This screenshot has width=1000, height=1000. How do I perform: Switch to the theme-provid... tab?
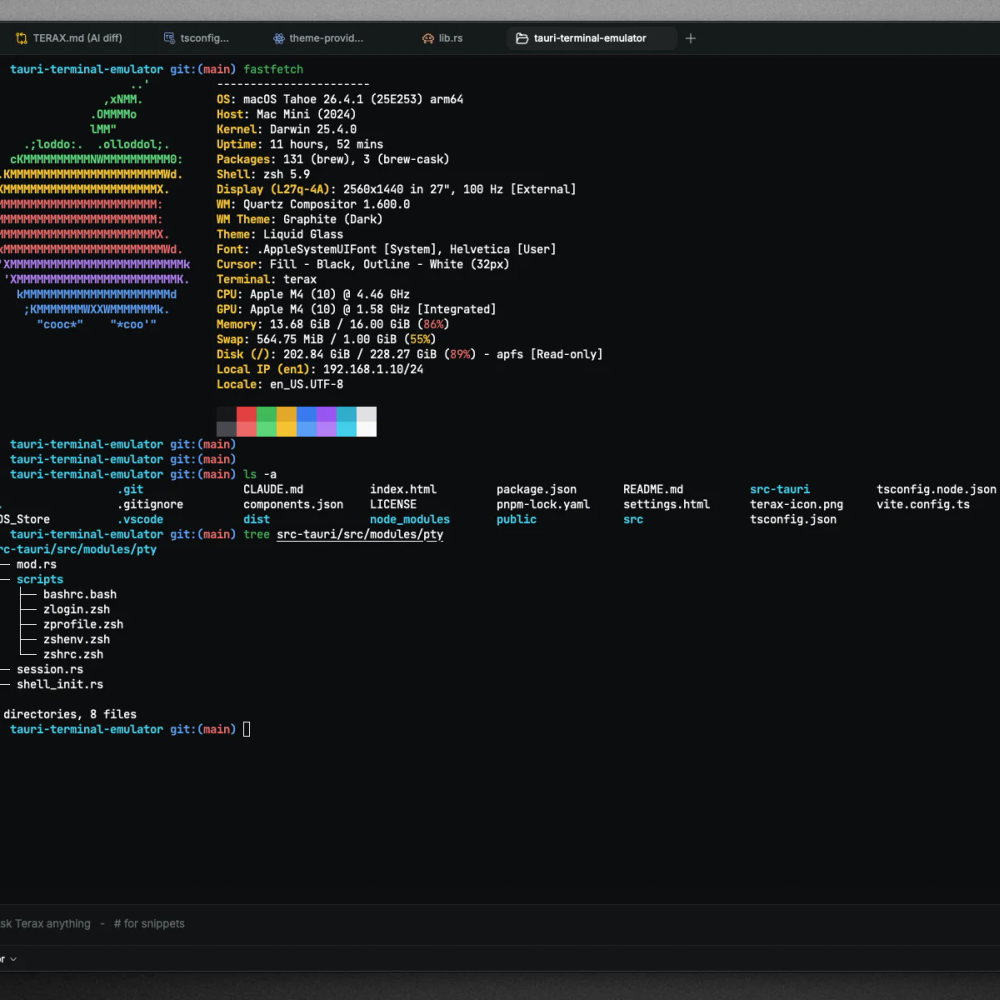click(318, 38)
